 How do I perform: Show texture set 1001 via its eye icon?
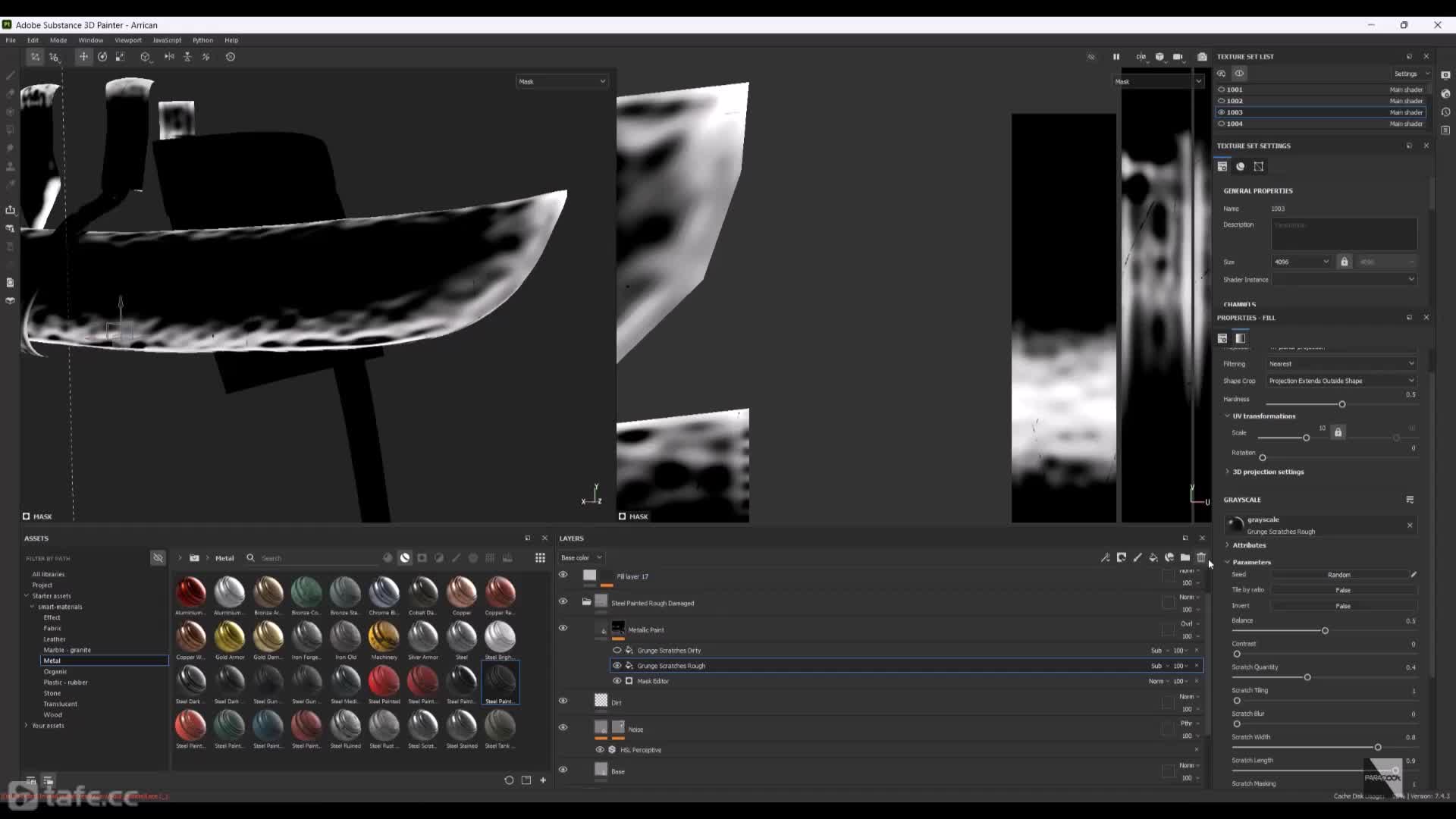(x=1222, y=89)
